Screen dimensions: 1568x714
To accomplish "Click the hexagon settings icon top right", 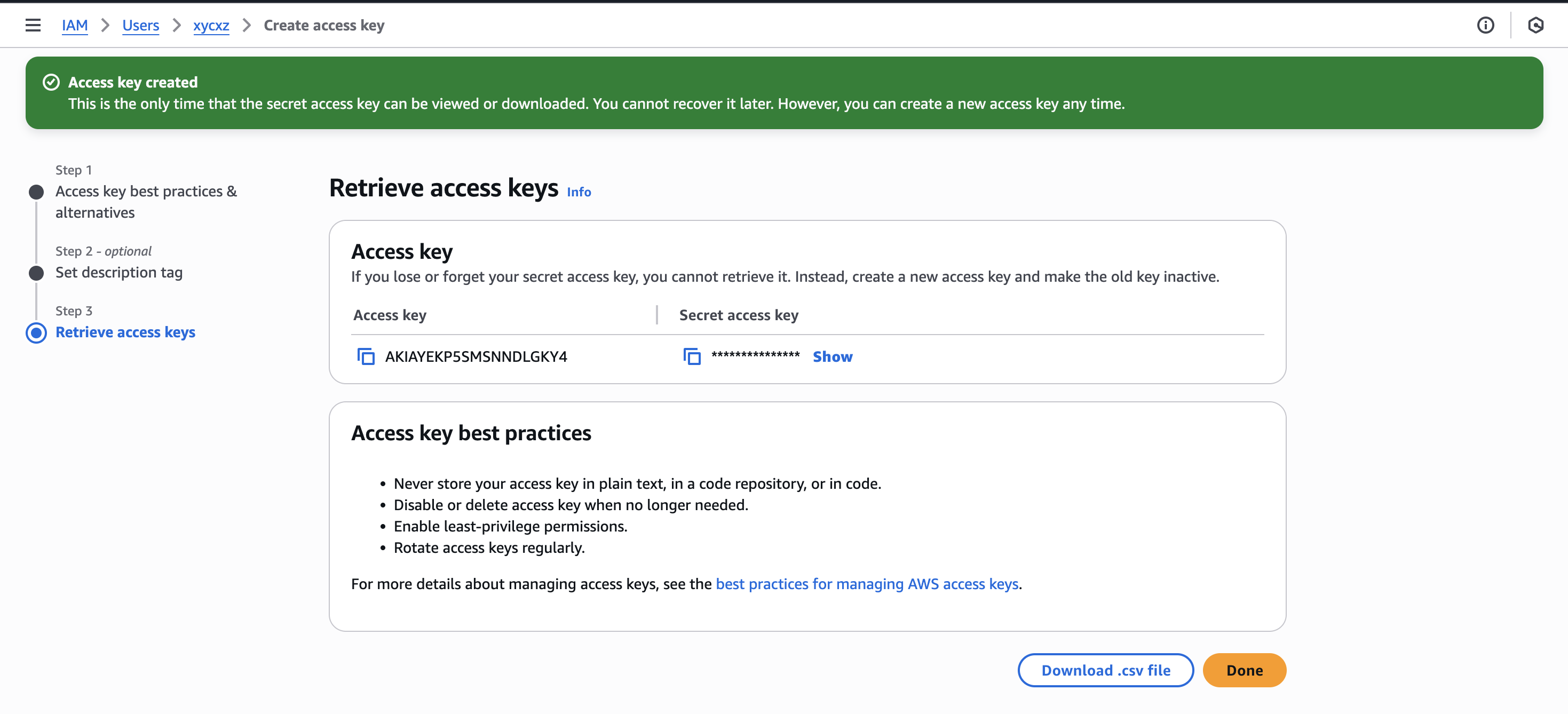I will [1536, 25].
